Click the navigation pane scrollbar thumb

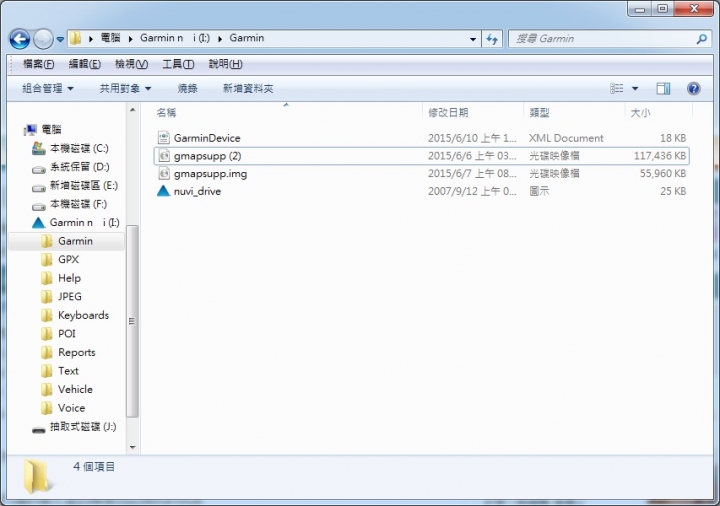coord(132,320)
